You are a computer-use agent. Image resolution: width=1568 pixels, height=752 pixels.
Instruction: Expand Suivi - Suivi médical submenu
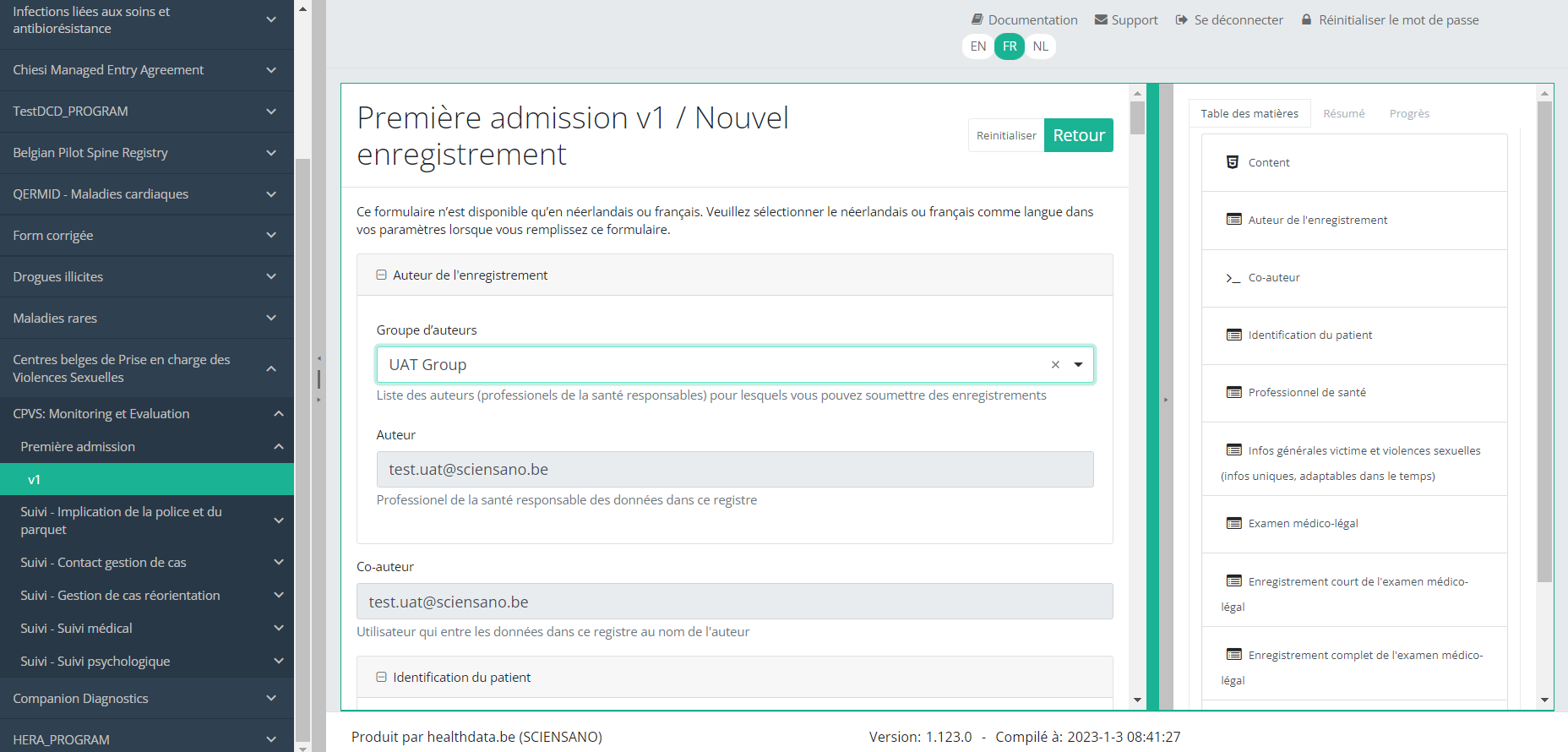[278, 629]
